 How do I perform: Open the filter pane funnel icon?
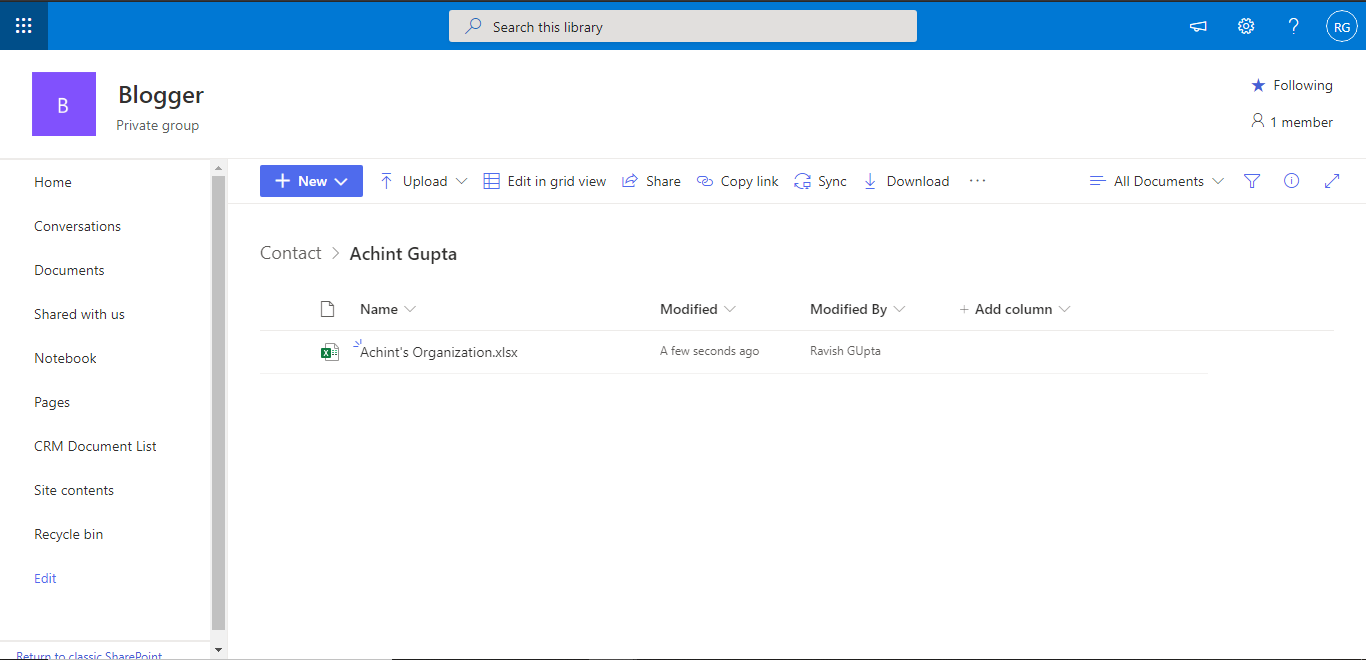[x=1252, y=181]
